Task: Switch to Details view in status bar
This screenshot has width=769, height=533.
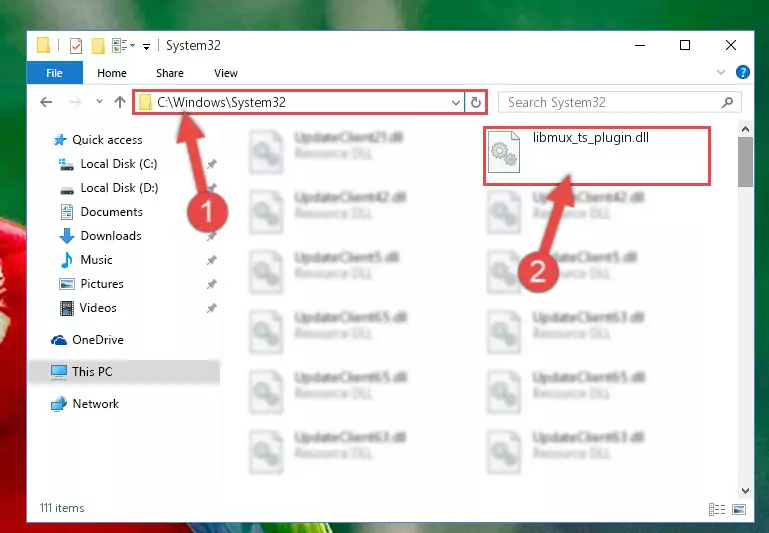Action: coord(717,509)
